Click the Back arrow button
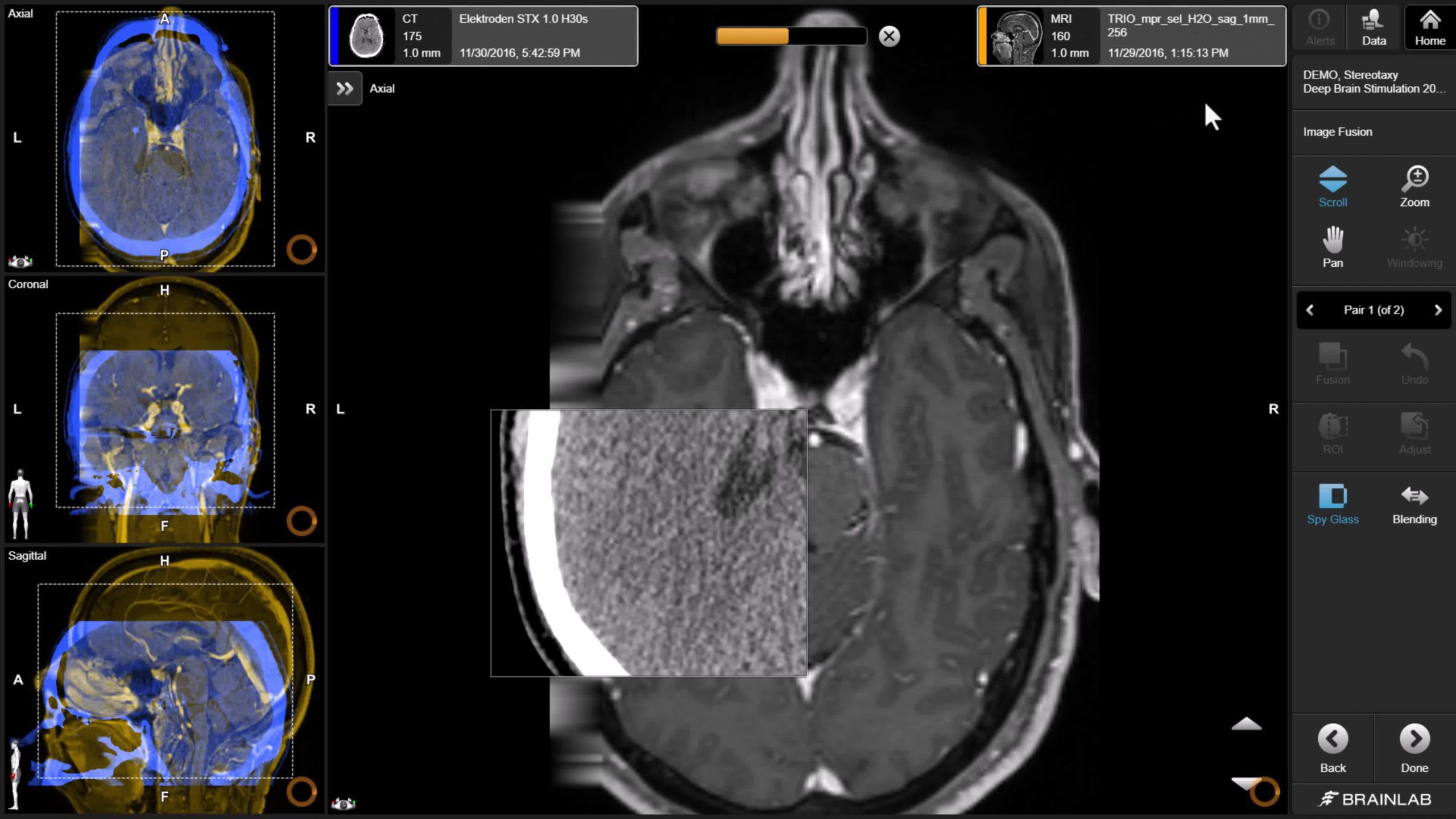This screenshot has width=1456, height=819. point(1332,748)
